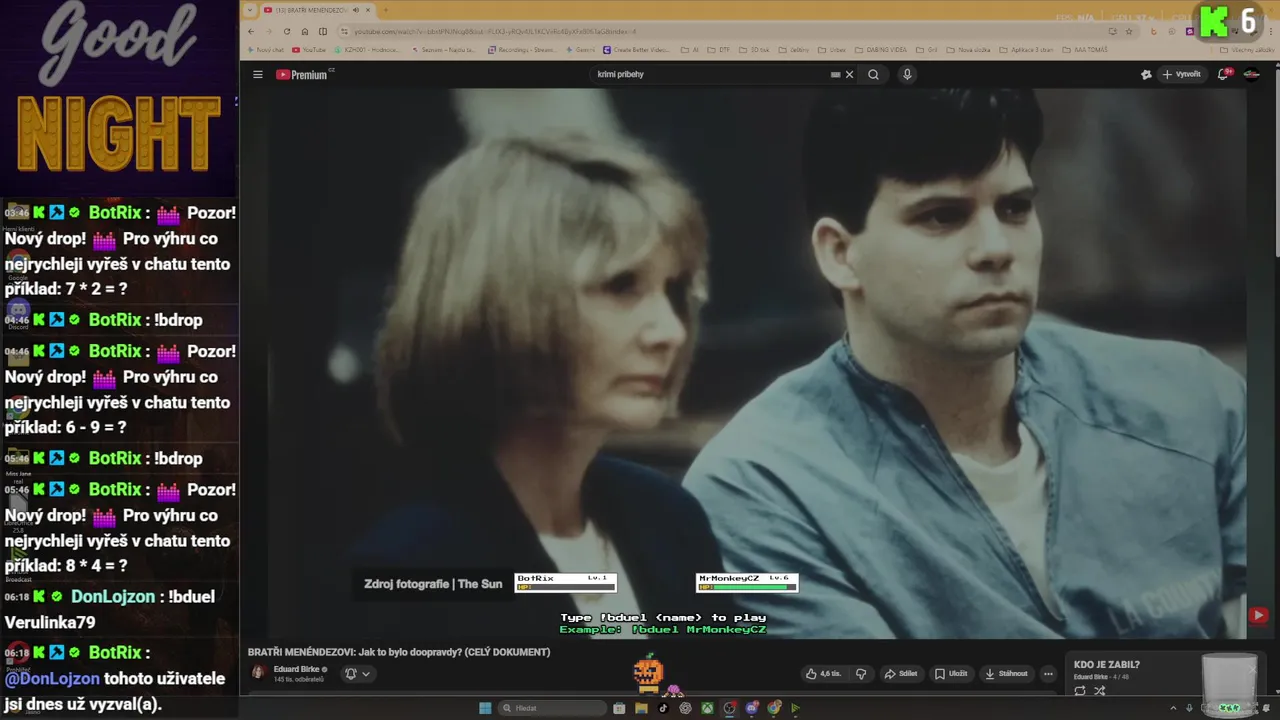This screenshot has width=1280, height=720.
Task: Open TikTok from the taskbar
Action: coord(663,708)
